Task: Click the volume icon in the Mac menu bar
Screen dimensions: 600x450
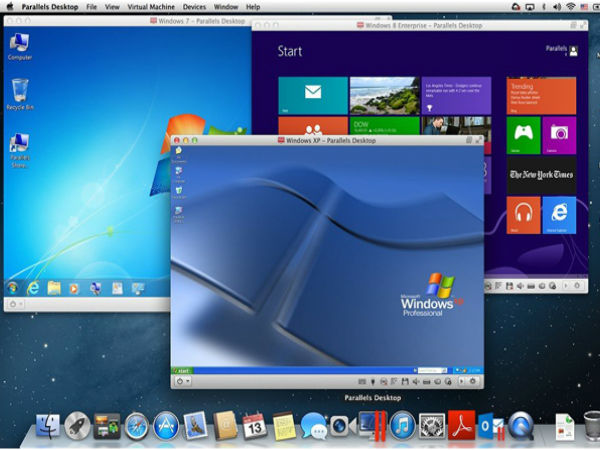Action: pyautogui.click(x=557, y=7)
